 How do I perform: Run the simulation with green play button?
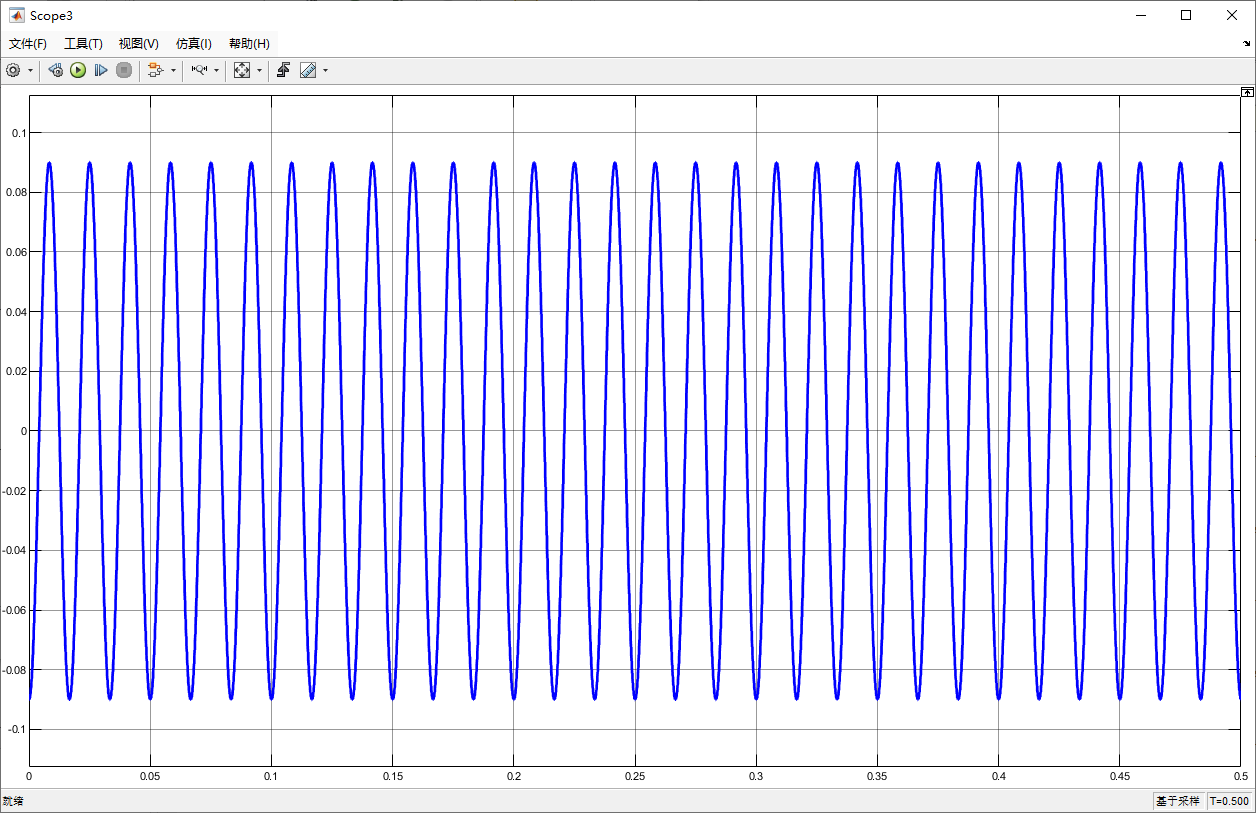tap(78, 70)
